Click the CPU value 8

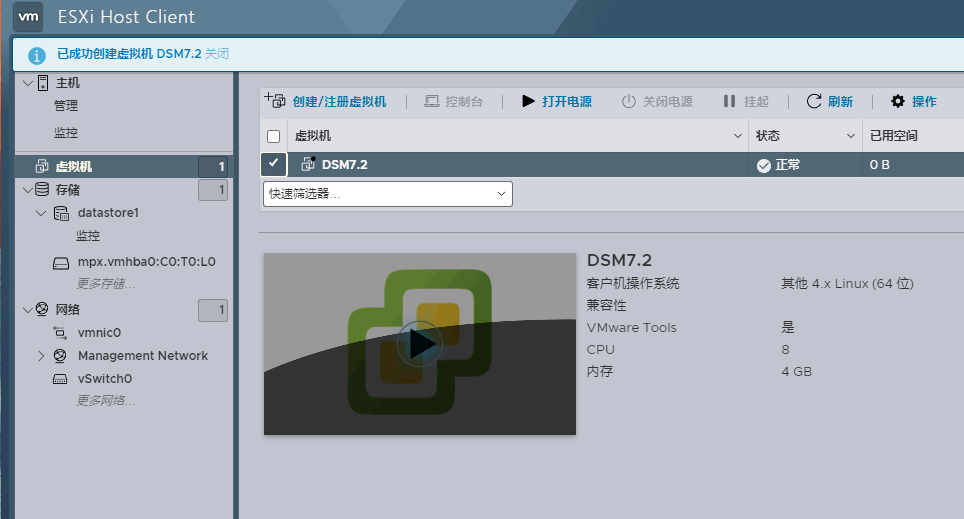point(786,349)
